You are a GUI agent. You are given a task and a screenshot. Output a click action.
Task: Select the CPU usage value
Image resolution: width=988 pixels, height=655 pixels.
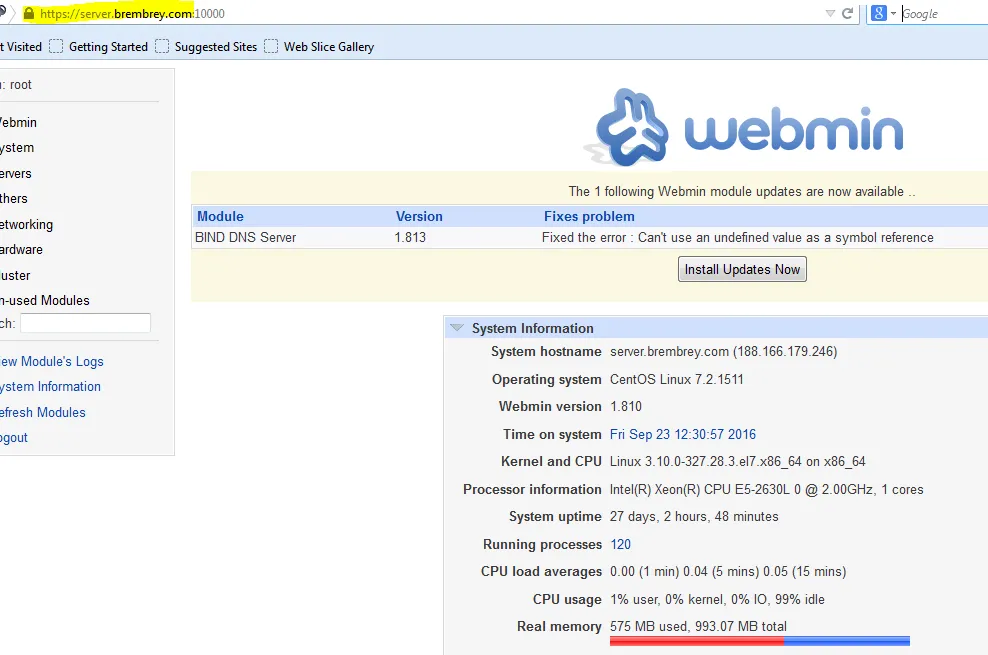(717, 599)
